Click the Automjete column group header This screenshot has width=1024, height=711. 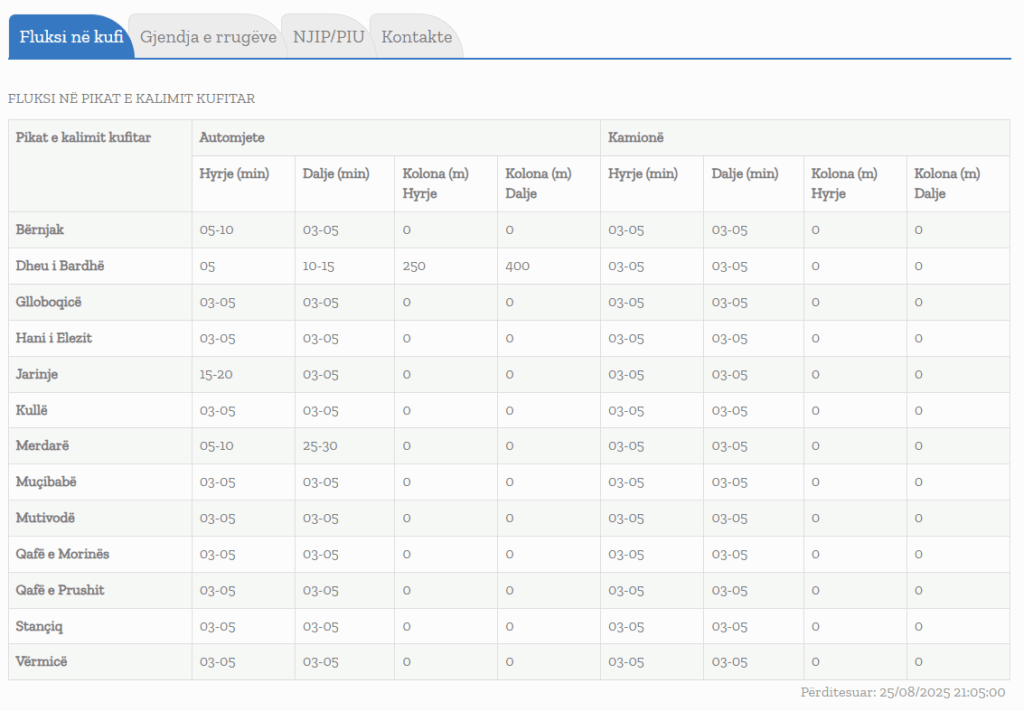(232, 137)
